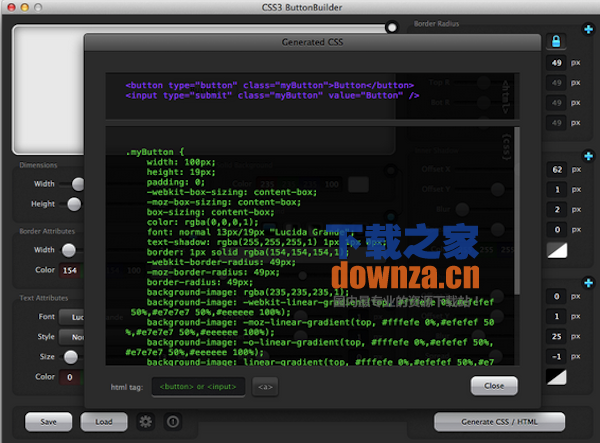Click the Border Attributes Width slider knob
Viewport: 600px width, 443px height.
click(69, 250)
